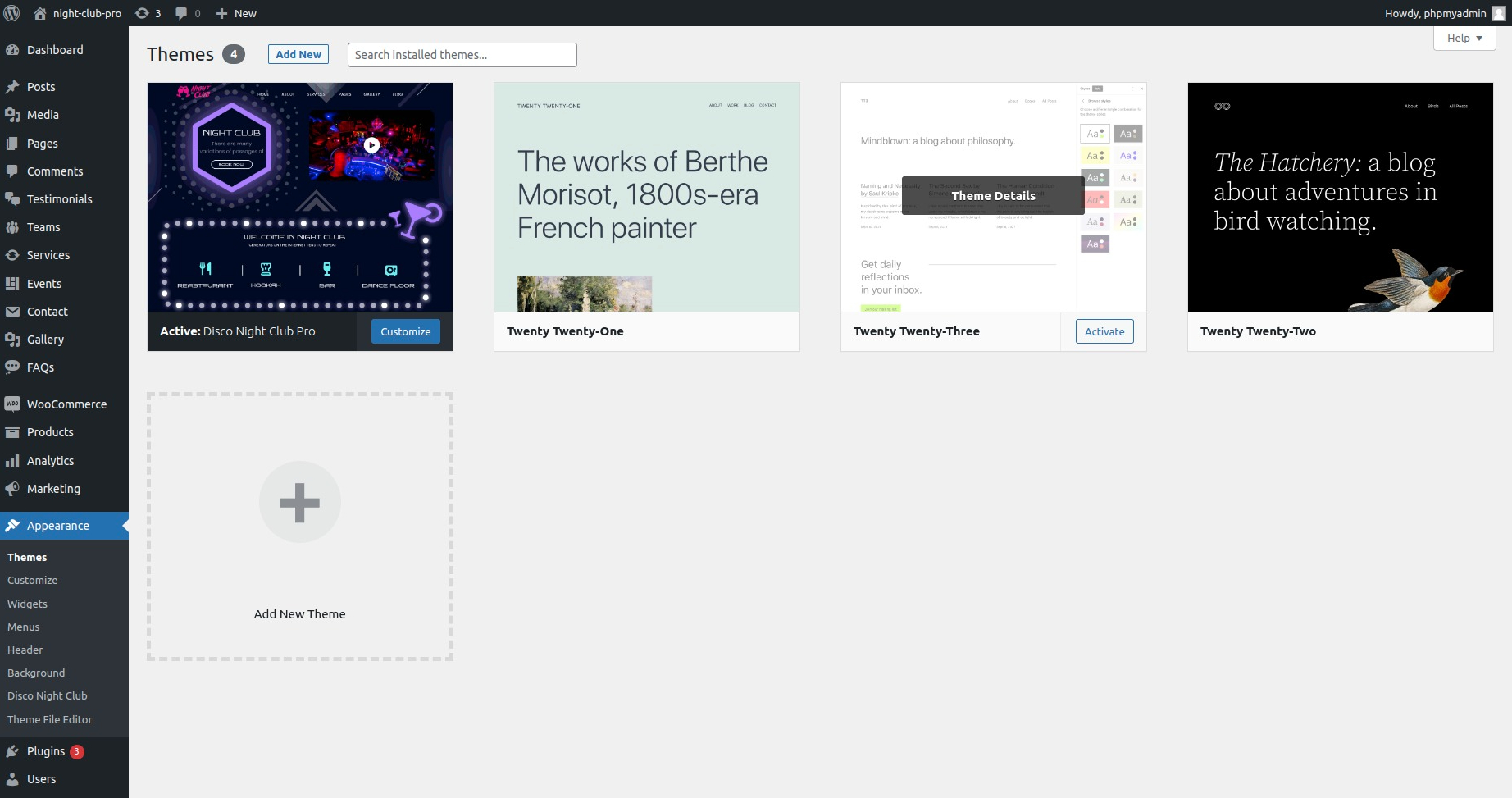
Task: Click the Add New button beside Themes heading
Action: click(298, 54)
